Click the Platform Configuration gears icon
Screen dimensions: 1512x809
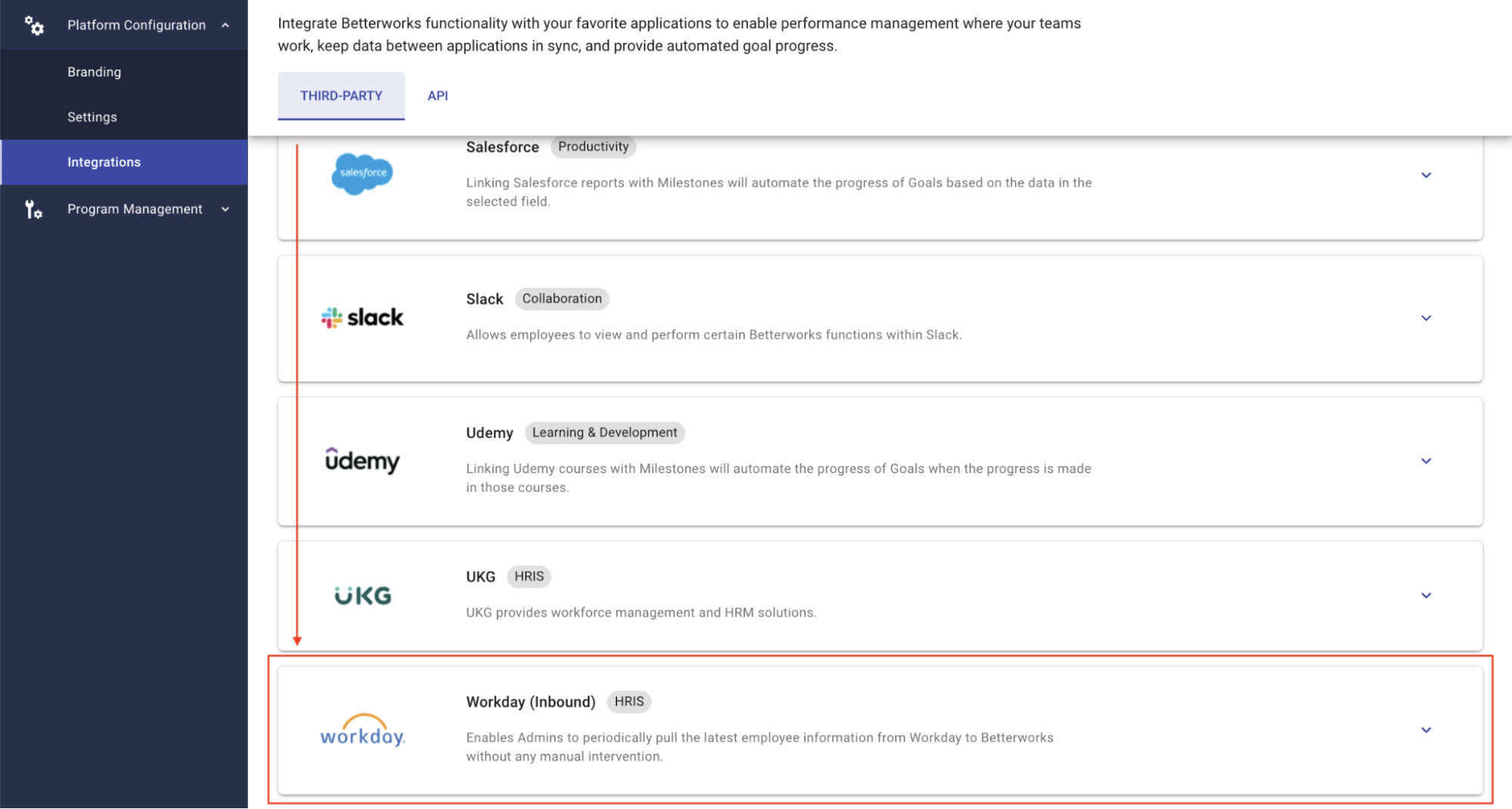[x=34, y=26]
